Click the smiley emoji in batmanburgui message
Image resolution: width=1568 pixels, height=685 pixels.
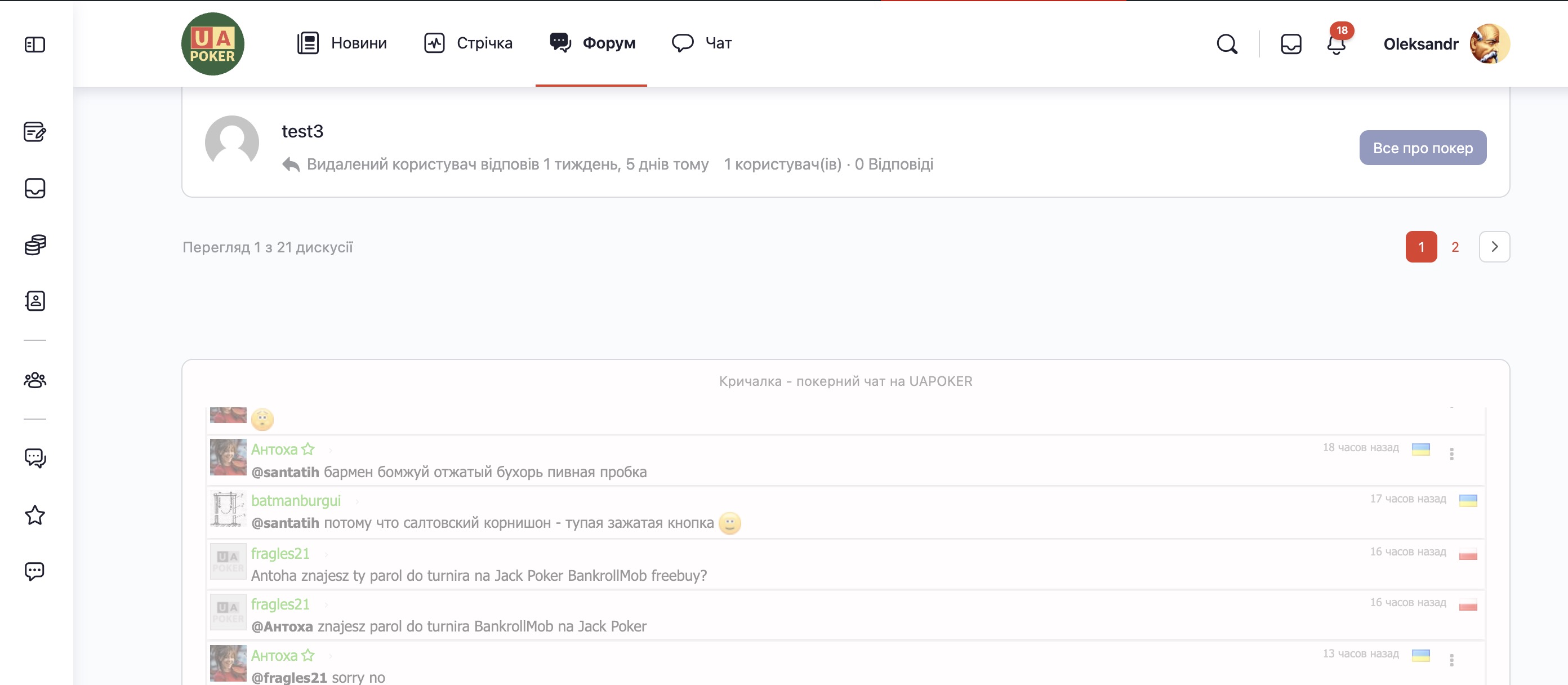730,523
